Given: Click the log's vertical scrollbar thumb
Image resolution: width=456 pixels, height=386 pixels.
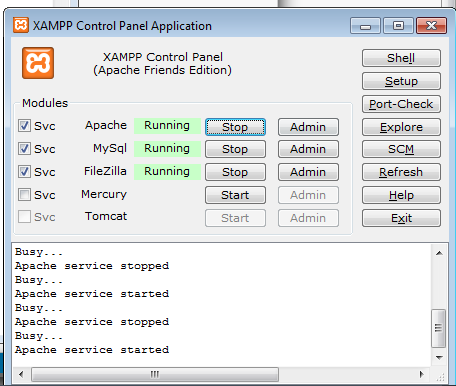Looking at the screenshot, I should click(439, 328).
